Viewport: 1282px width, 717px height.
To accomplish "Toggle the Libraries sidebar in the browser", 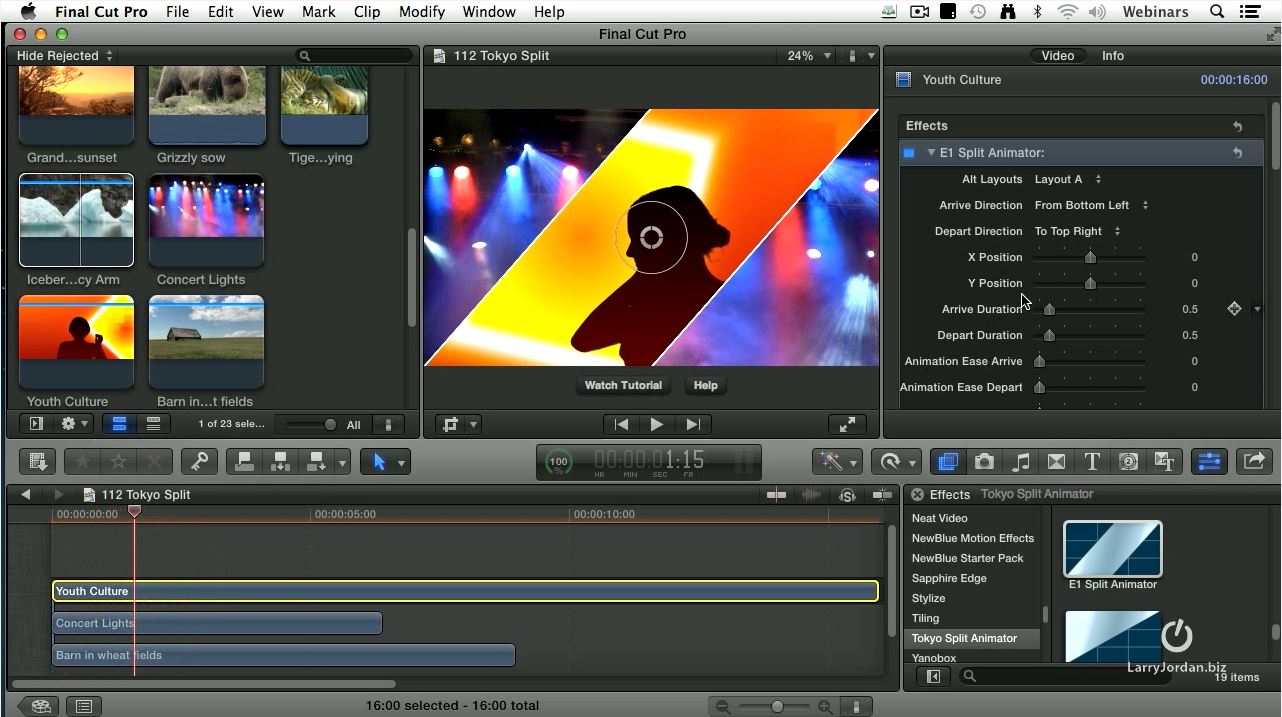I will pos(36,424).
